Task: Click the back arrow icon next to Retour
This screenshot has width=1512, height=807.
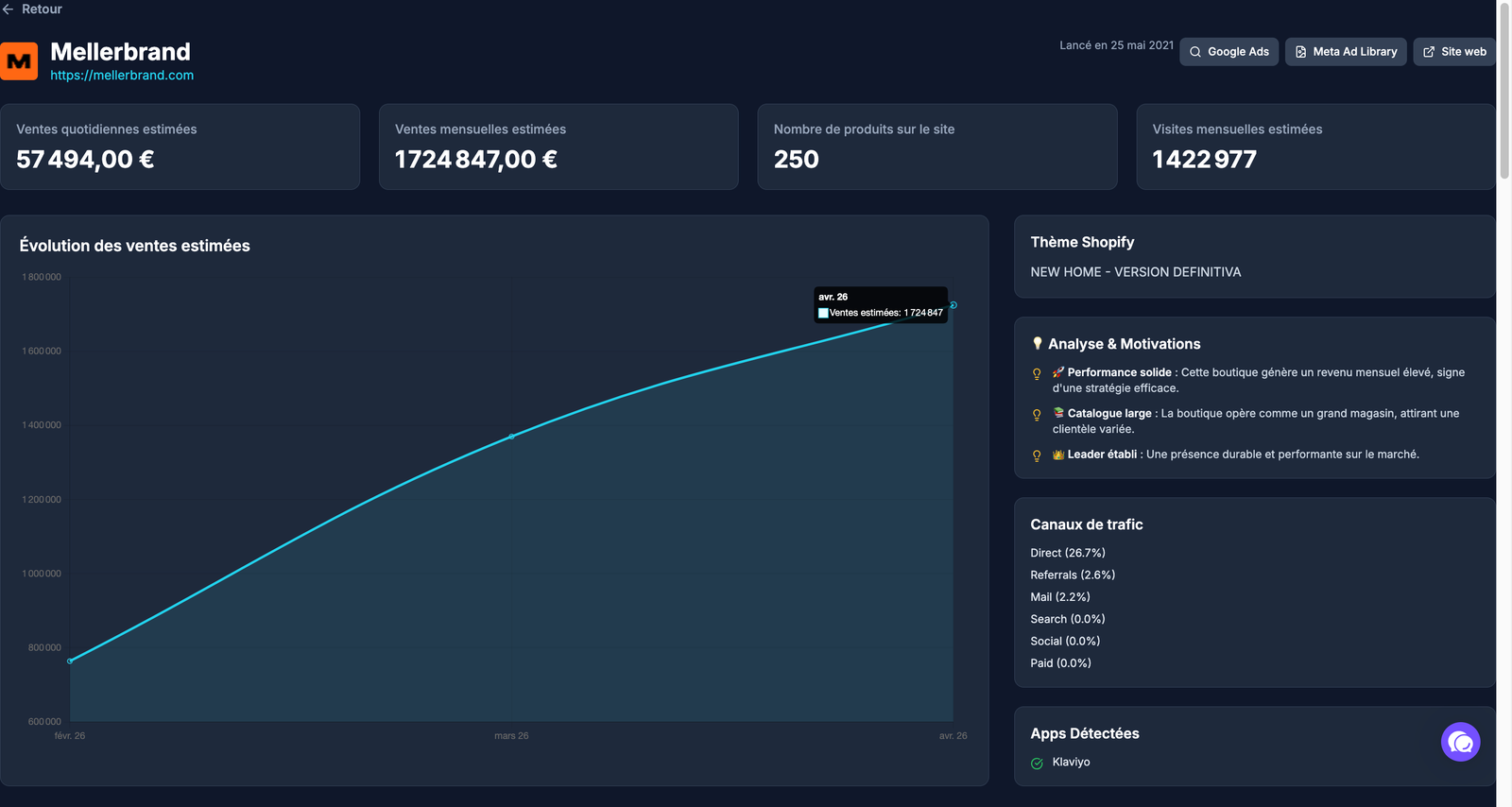Action: [8, 9]
